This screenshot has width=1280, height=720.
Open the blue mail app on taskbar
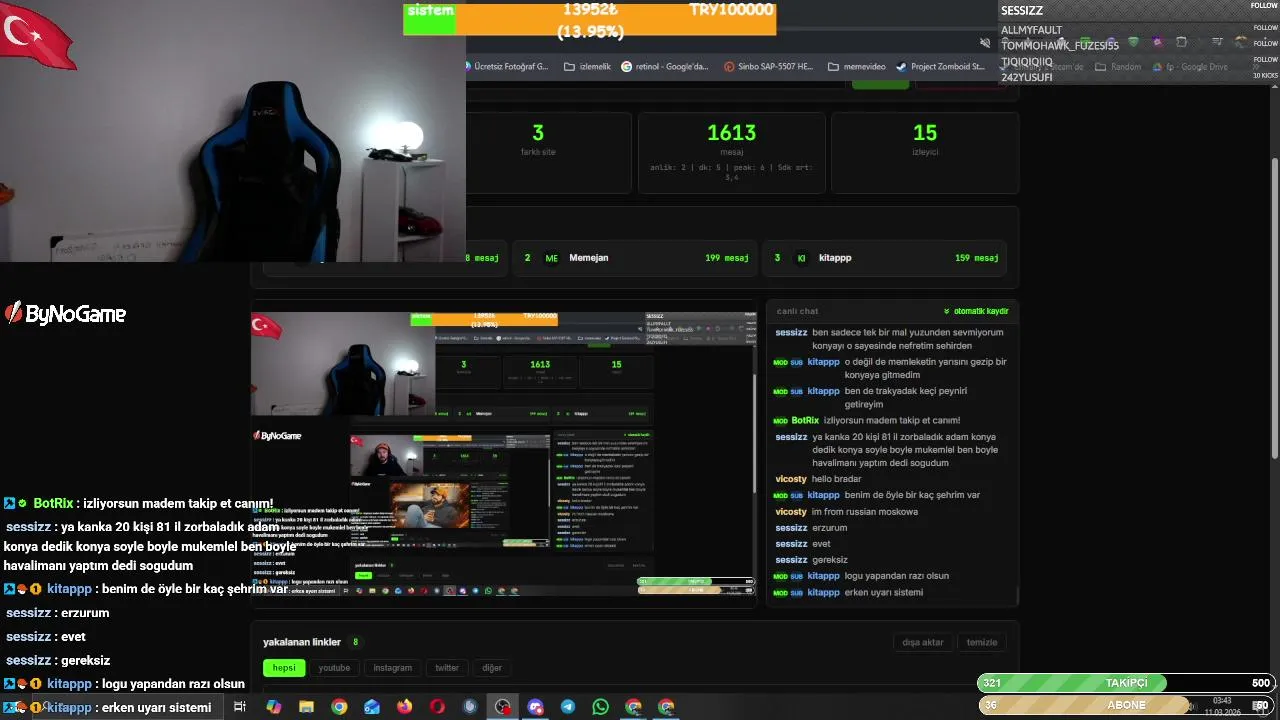point(372,707)
